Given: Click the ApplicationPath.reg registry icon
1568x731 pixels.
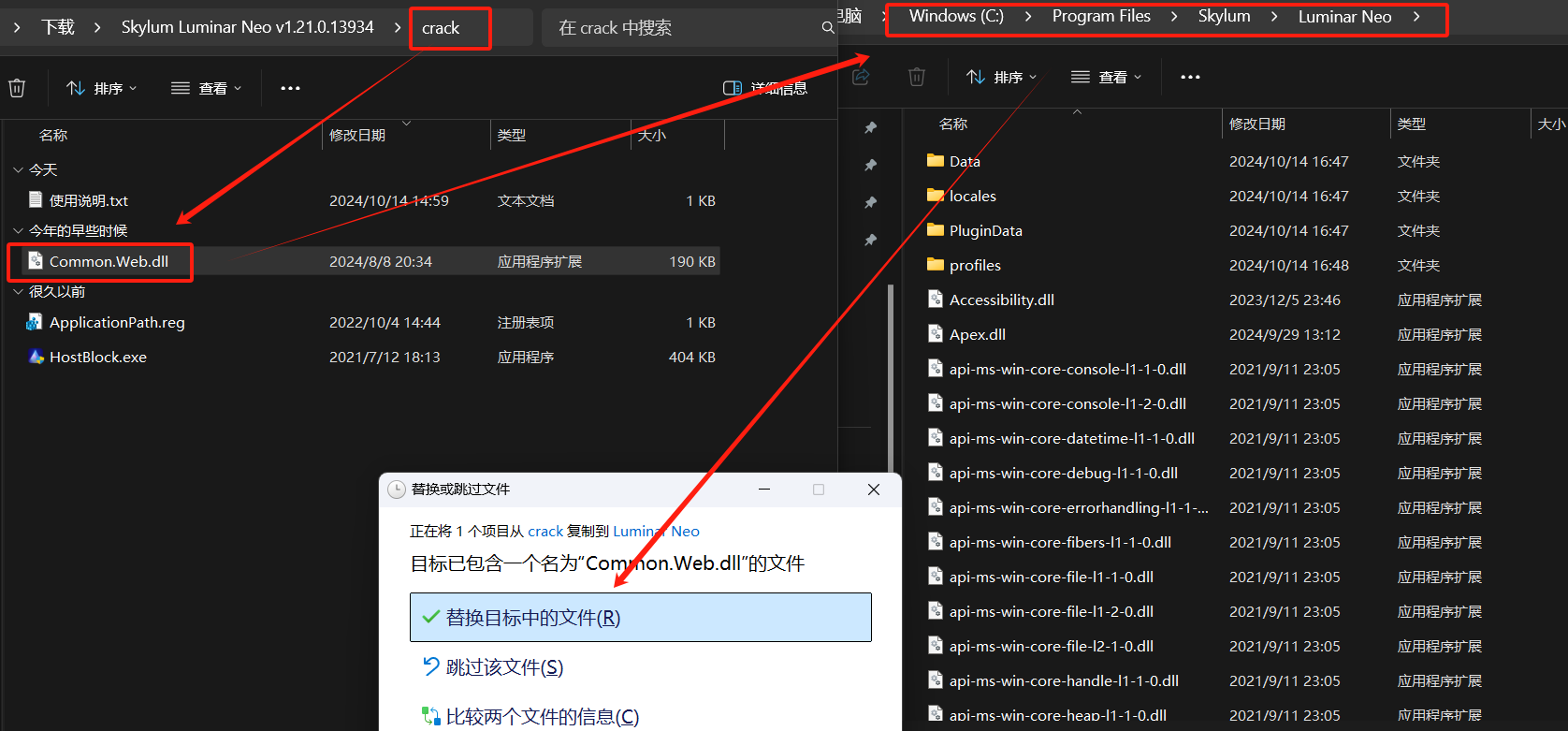Looking at the screenshot, I should pyautogui.click(x=36, y=322).
